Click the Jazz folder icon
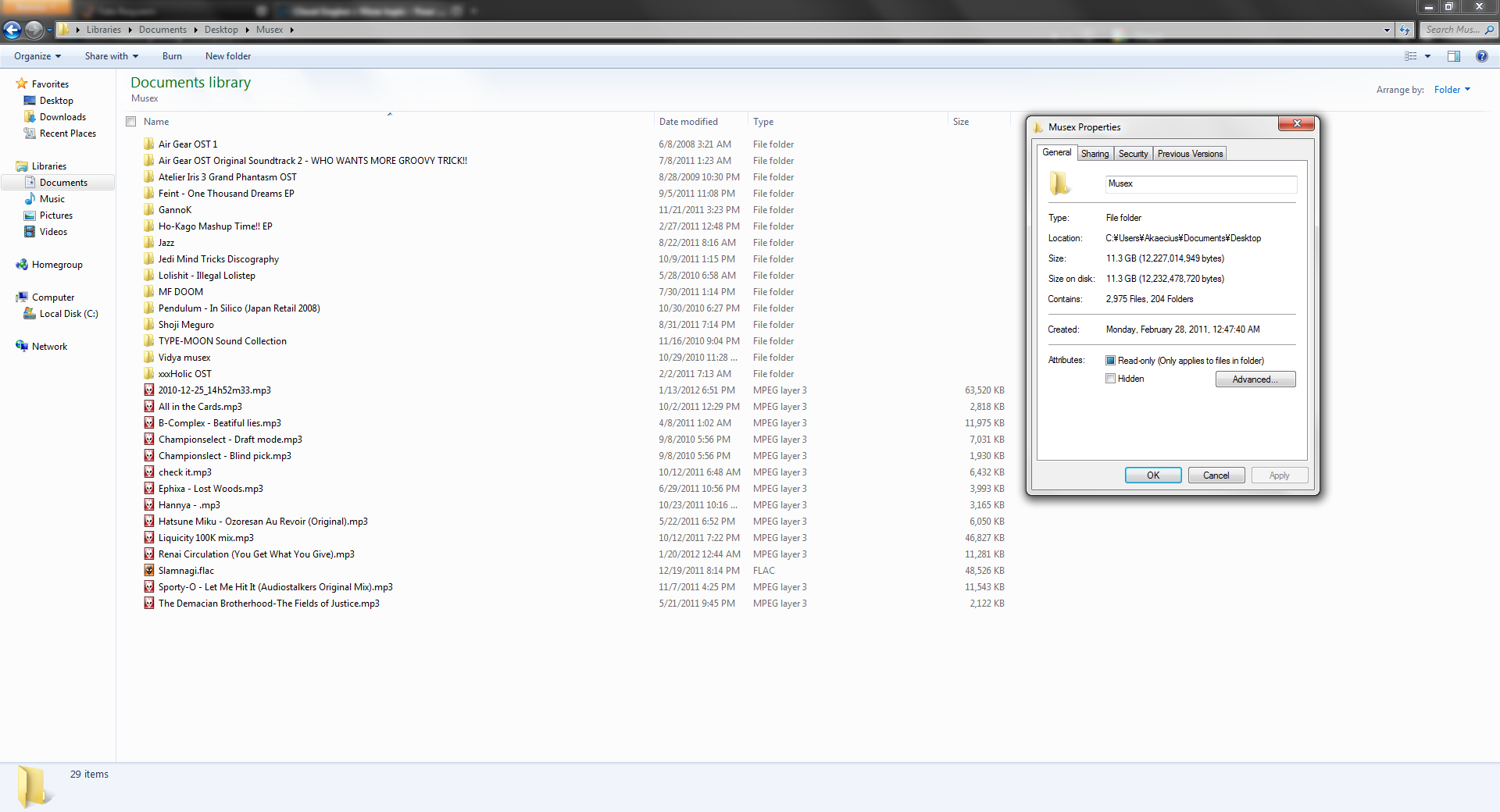 click(149, 243)
